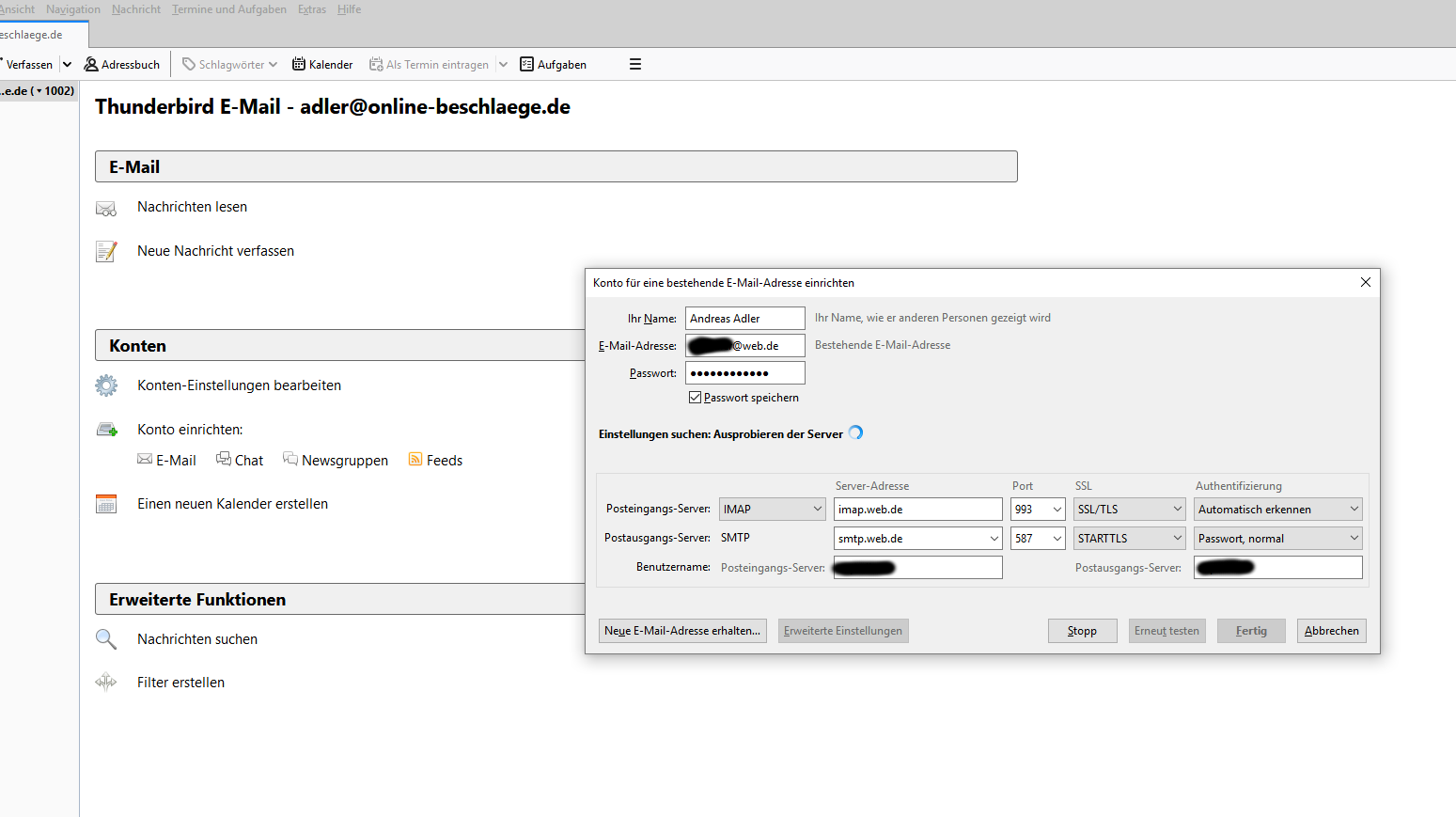
Task: Click the Konten-Einstellungen gear icon
Action: 106,385
